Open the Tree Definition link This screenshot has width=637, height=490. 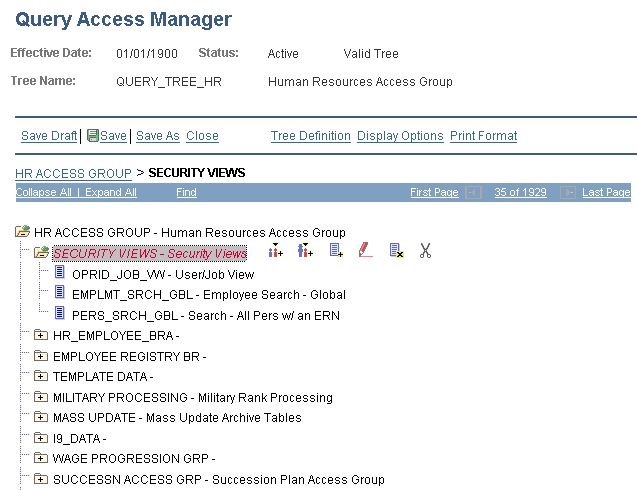[x=310, y=136]
